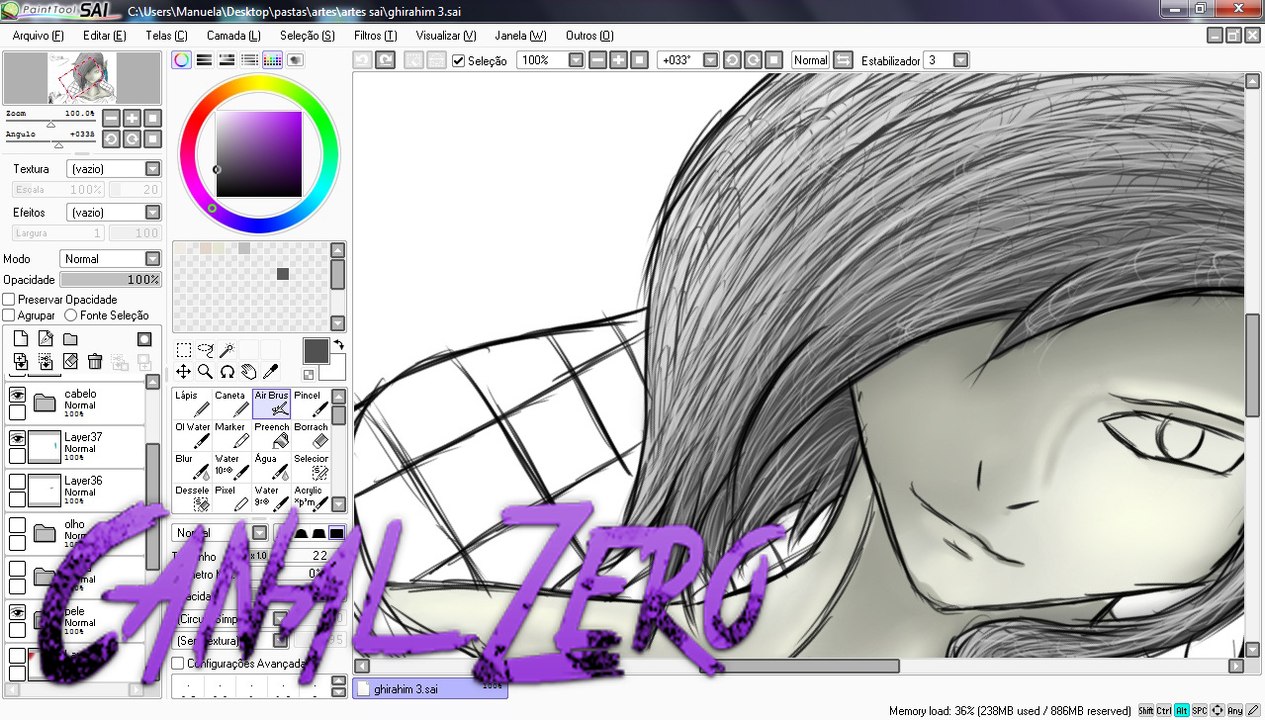Open the Seleção menu
Image resolution: width=1265 pixels, height=720 pixels.
[x=307, y=36]
